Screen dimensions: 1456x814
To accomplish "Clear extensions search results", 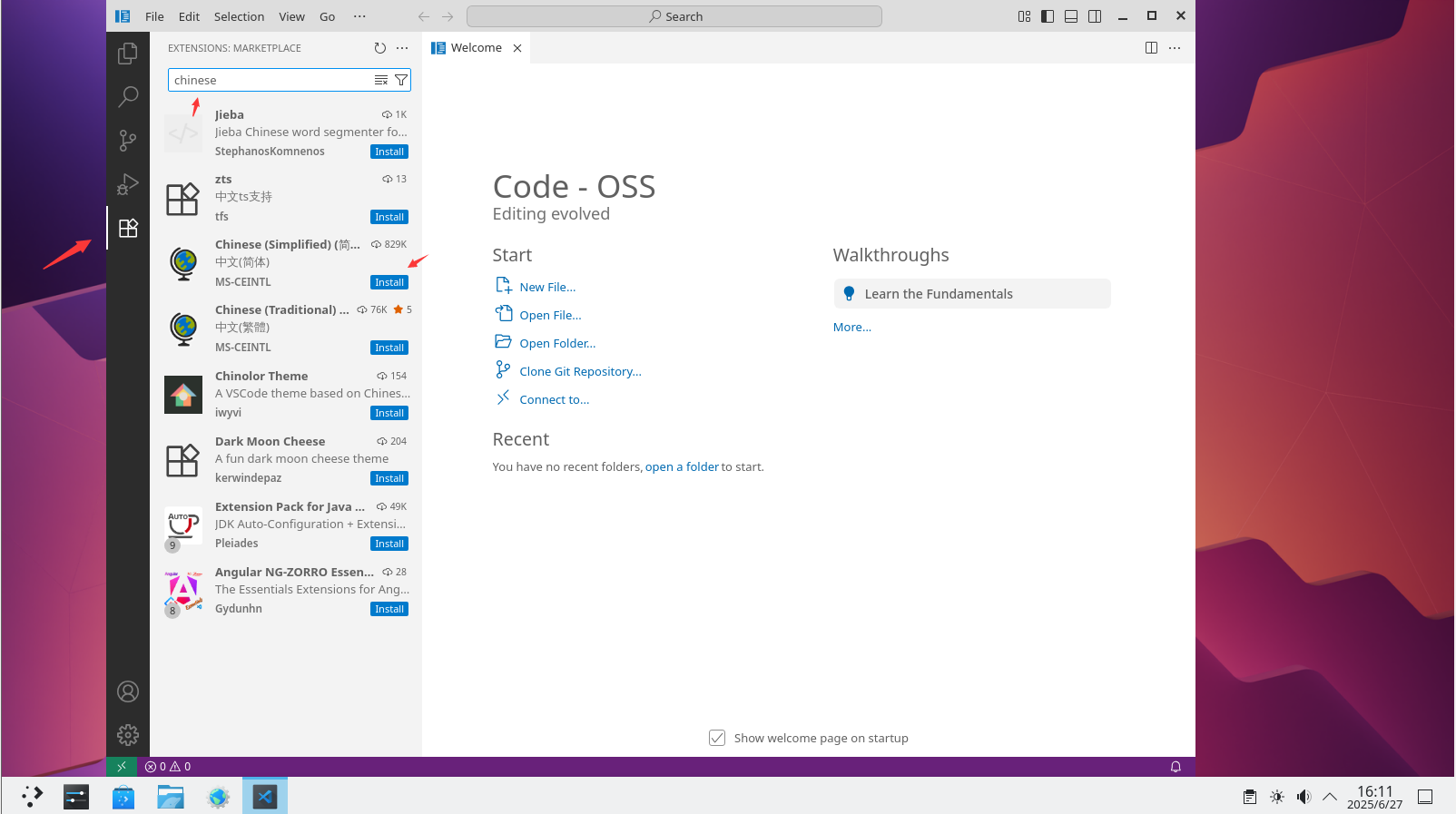I will click(x=381, y=80).
